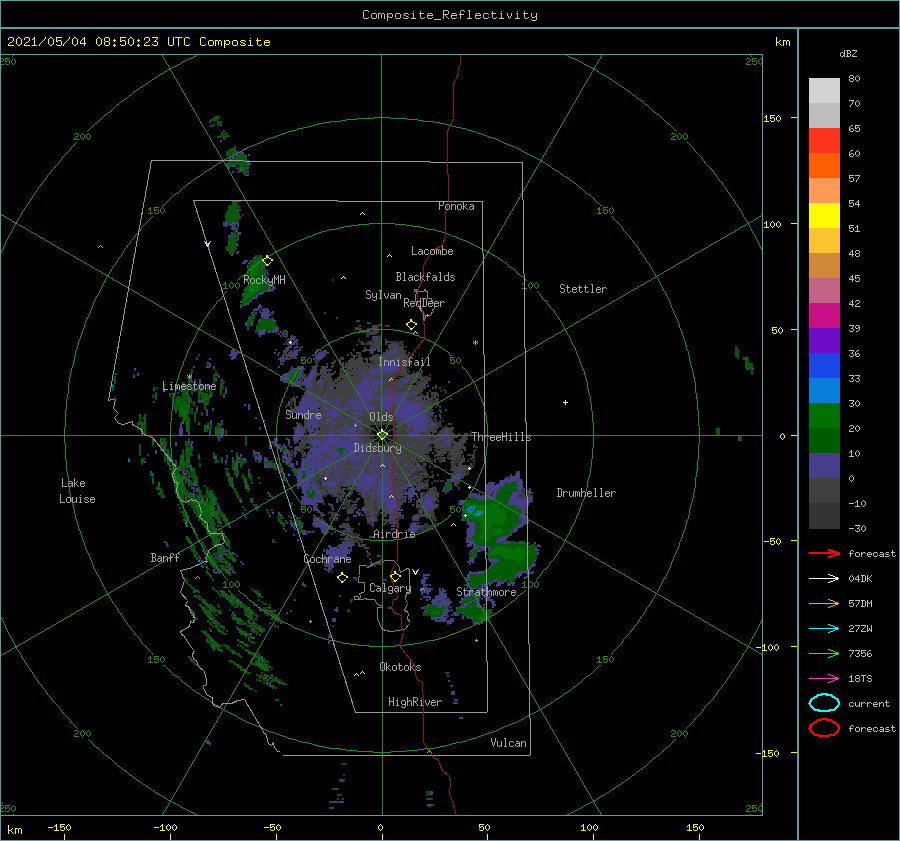Select the bright green 20–30 dBZ swatch

pyautogui.click(x=824, y=416)
